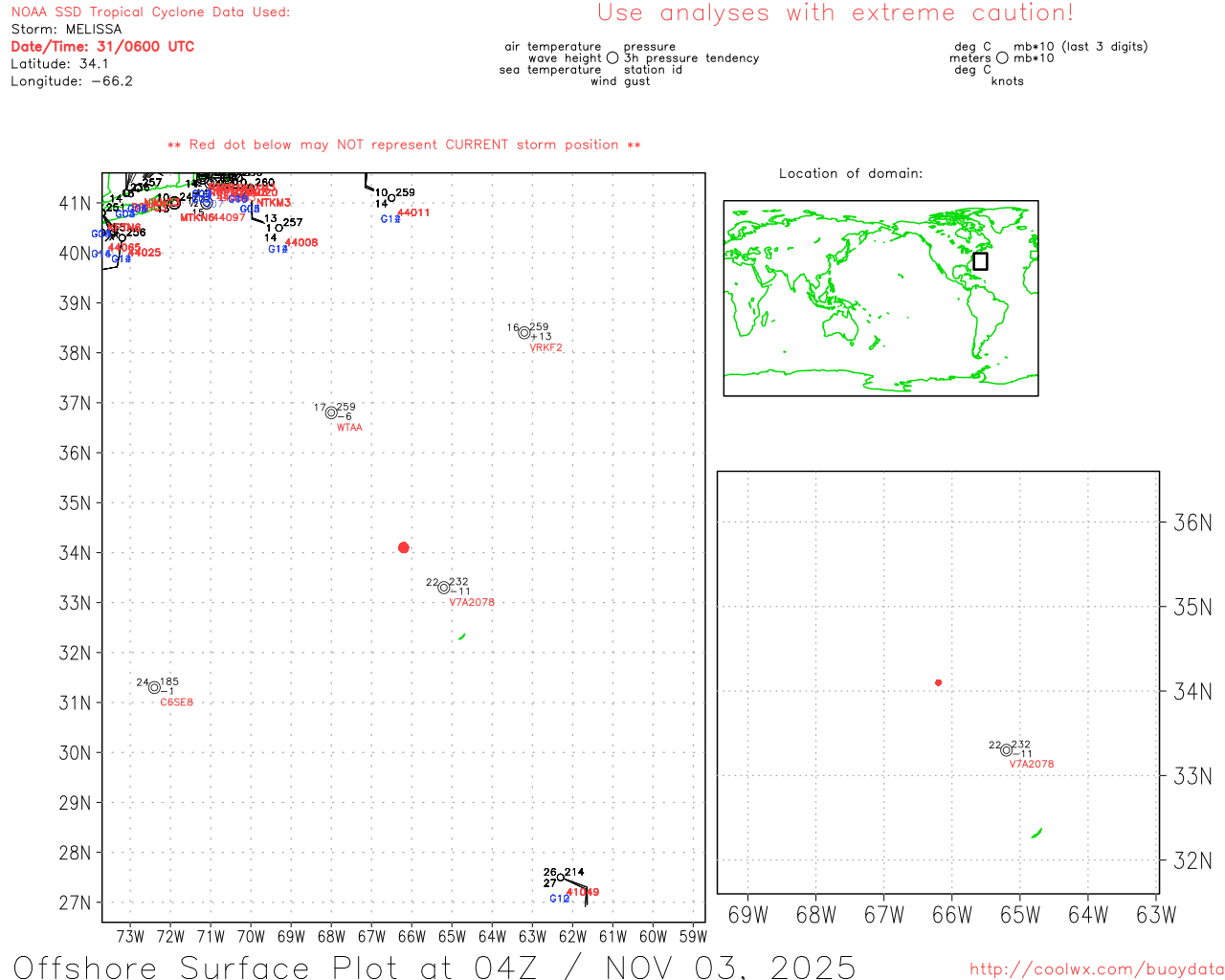This screenshot has height=980, width=1225.
Task: Select the WTAA ship station circle
Action: click(331, 412)
